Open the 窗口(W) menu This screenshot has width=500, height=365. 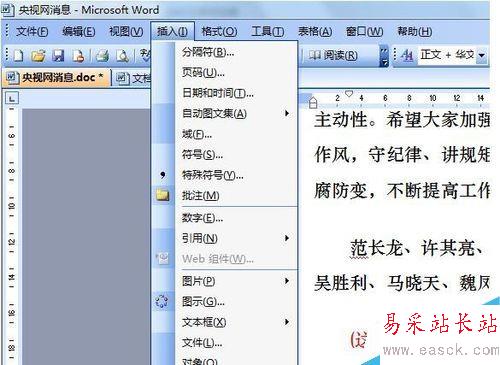pos(364,32)
